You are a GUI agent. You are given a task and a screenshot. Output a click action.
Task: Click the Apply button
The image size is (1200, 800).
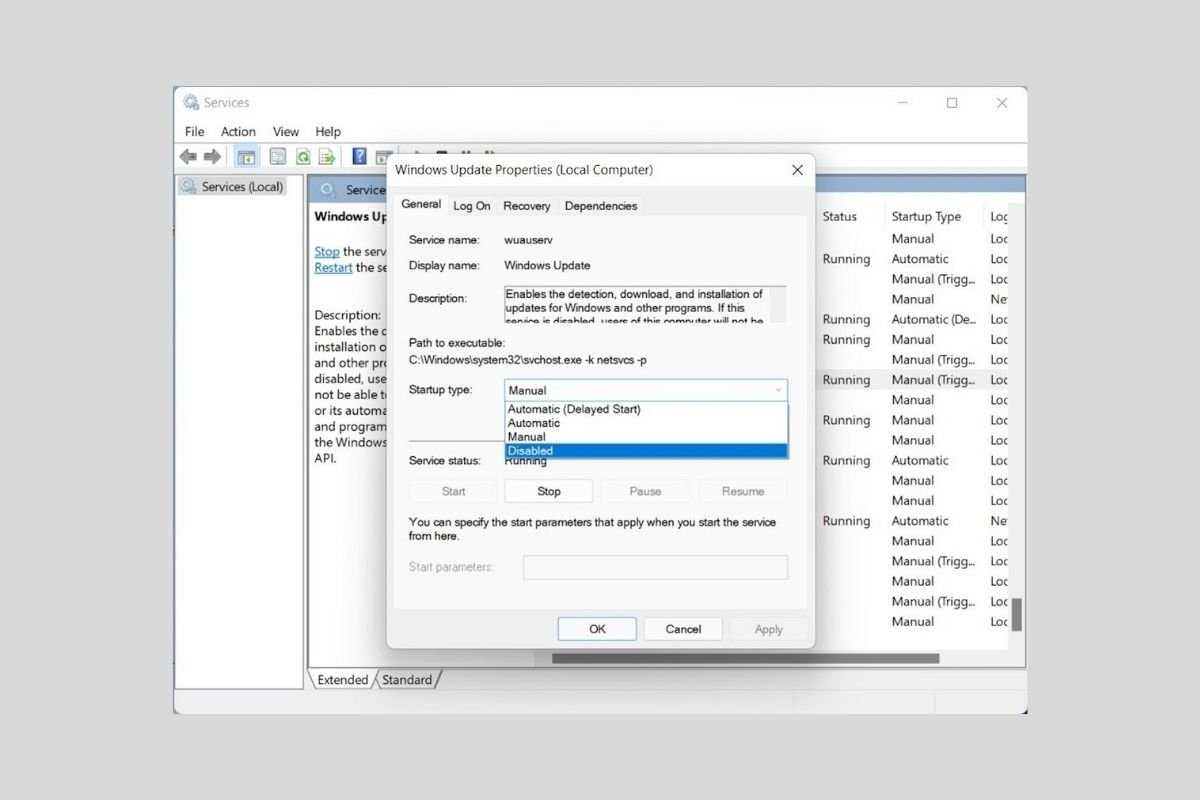coord(769,629)
